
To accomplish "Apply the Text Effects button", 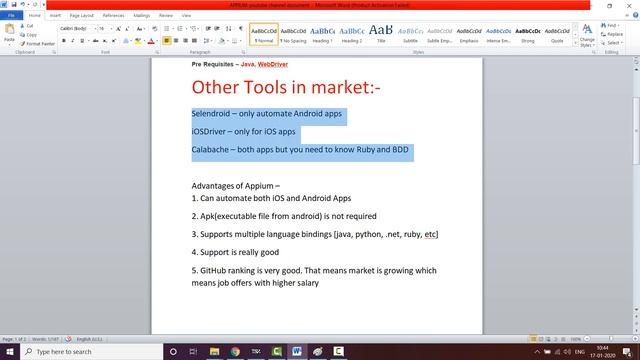I will (126, 41).
